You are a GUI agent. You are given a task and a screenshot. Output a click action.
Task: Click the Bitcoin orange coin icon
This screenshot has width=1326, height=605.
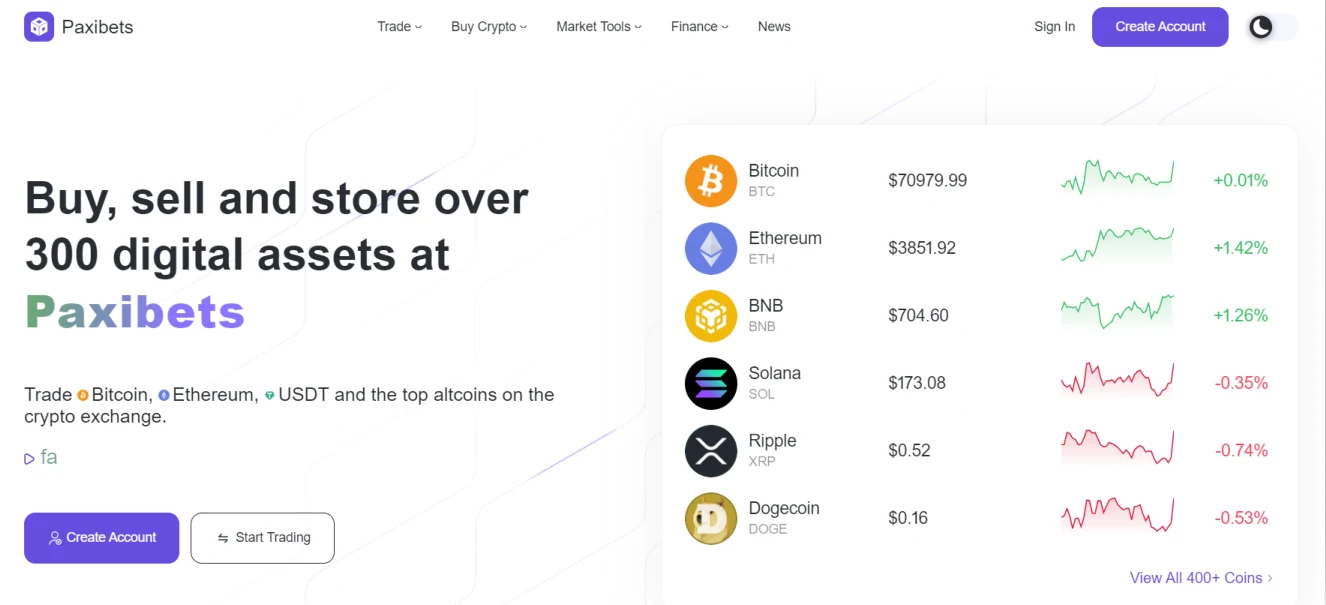point(711,181)
